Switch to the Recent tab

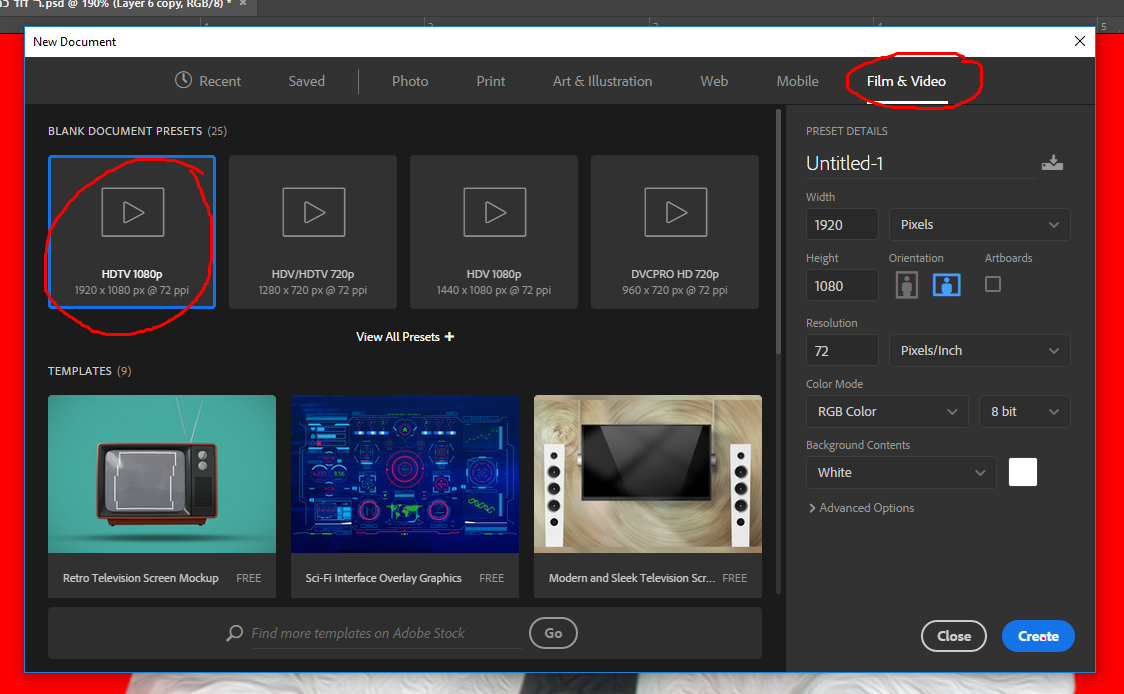[x=208, y=81]
